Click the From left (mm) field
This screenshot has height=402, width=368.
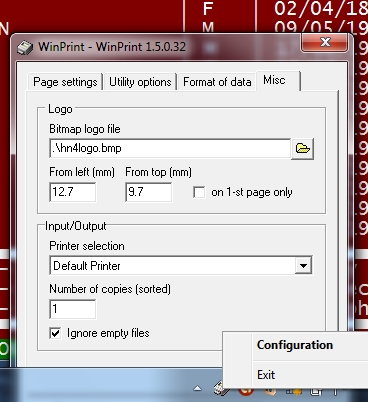pyautogui.click(x=72, y=192)
